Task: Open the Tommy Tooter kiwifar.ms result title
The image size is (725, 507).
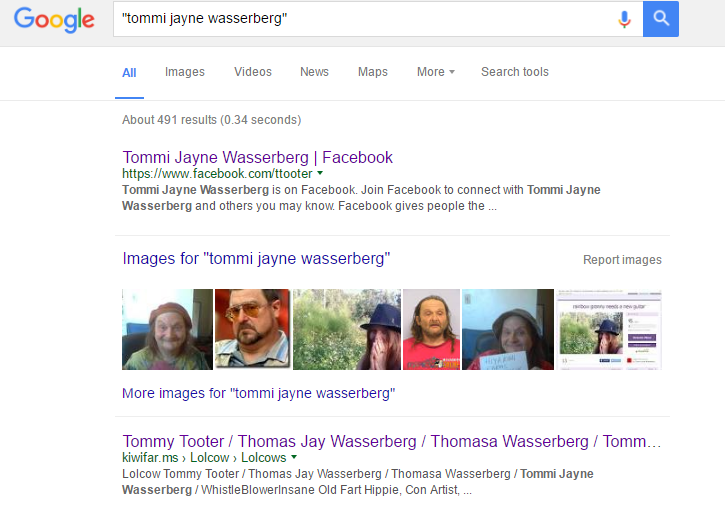Action: pos(392,441)
